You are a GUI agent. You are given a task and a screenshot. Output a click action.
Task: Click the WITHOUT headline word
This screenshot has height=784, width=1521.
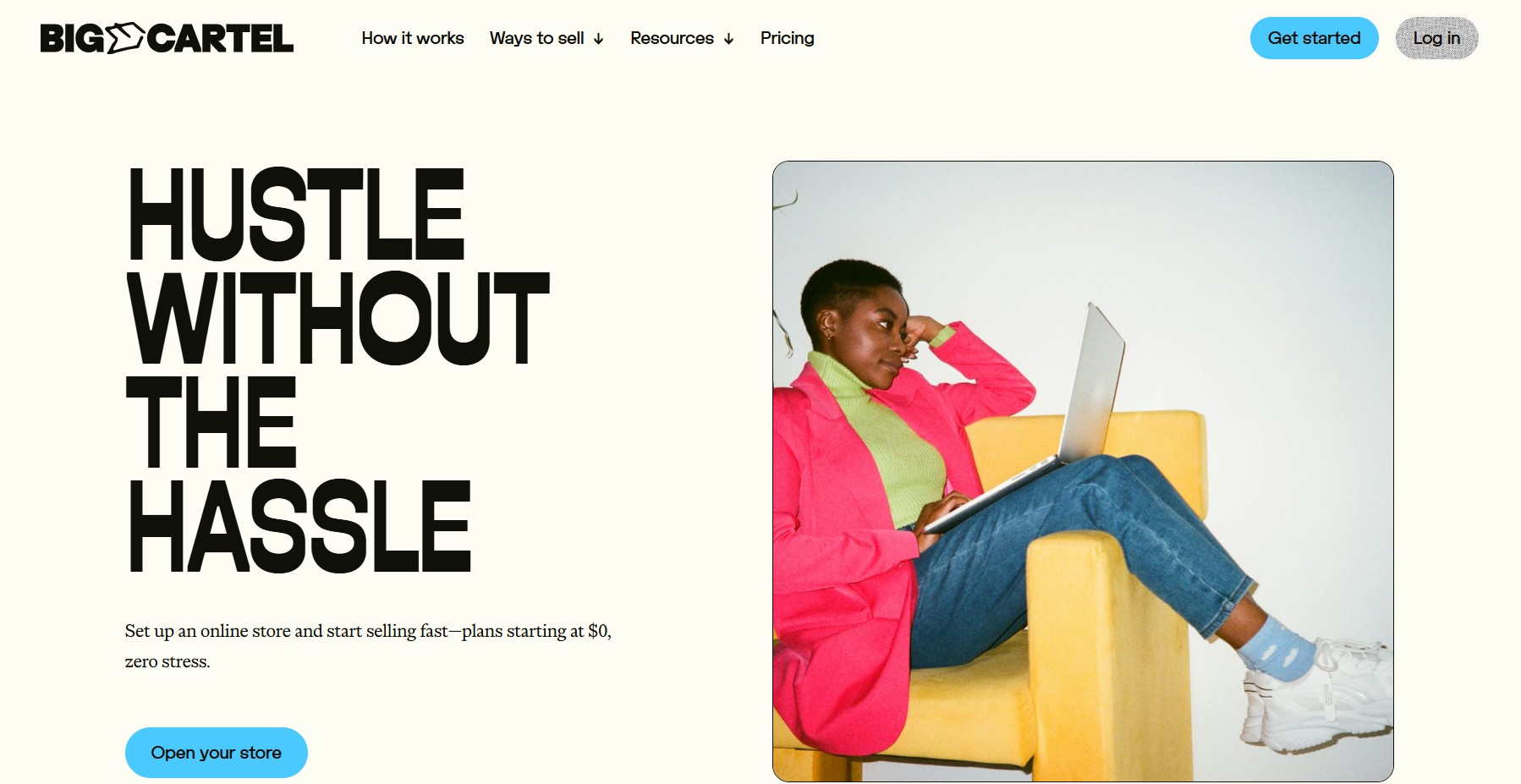(338, 318)
